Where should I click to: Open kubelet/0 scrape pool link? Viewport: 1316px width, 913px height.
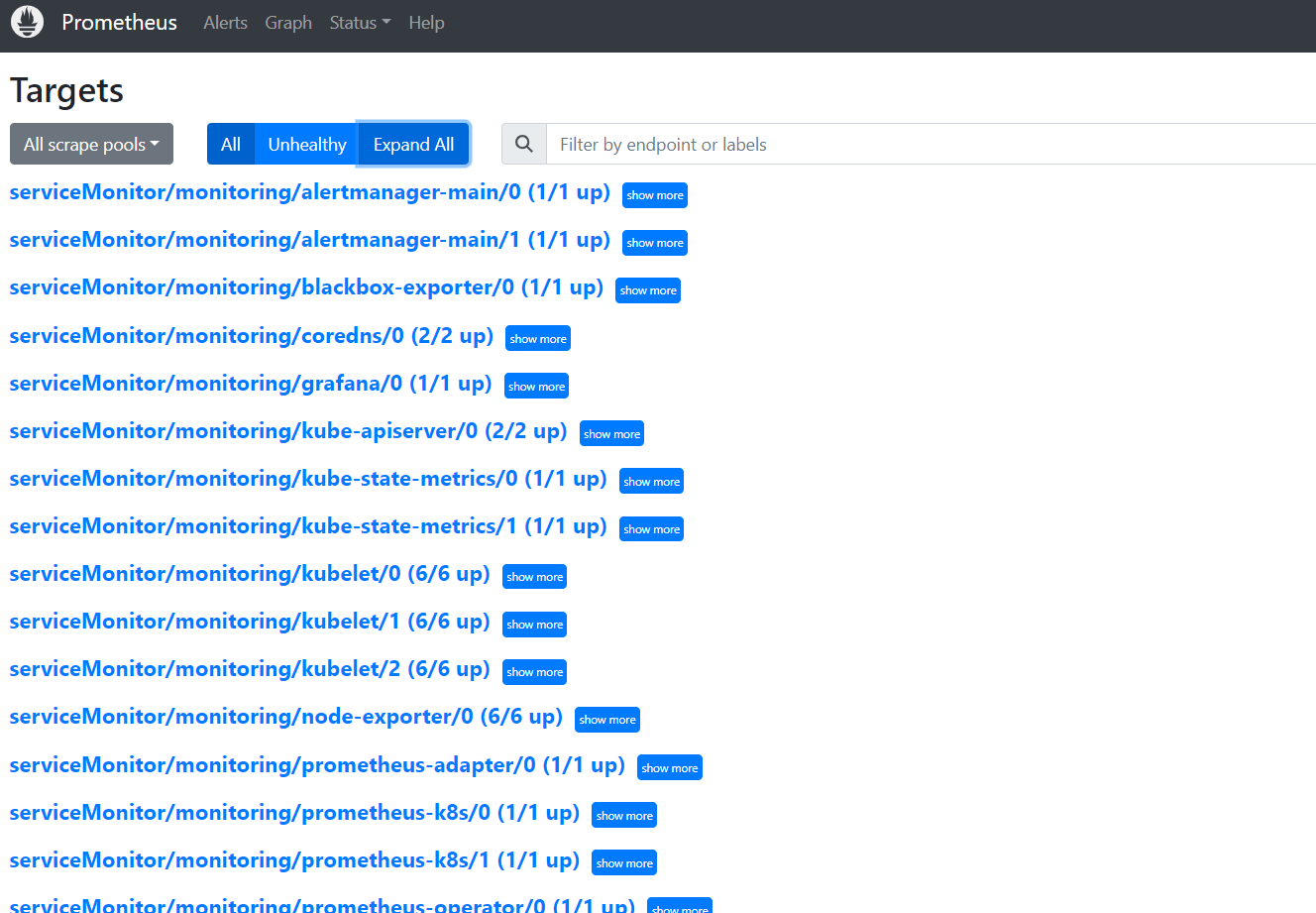coord(250,574)
